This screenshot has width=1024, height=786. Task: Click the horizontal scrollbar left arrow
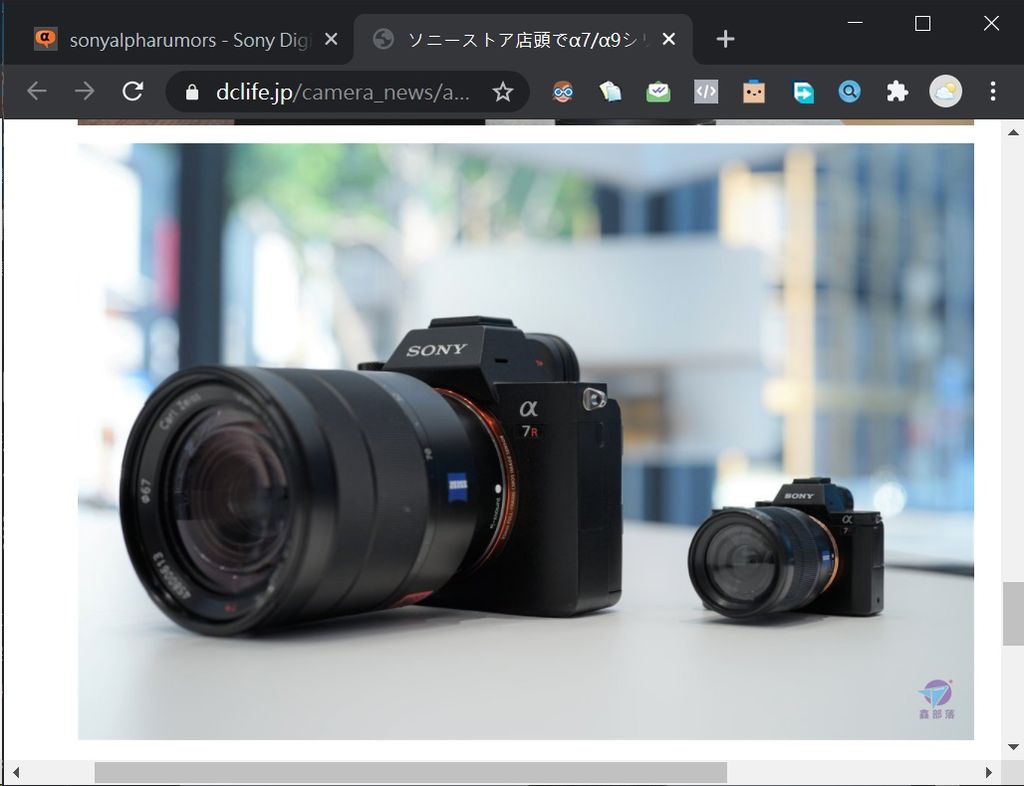tap(16, 772)
